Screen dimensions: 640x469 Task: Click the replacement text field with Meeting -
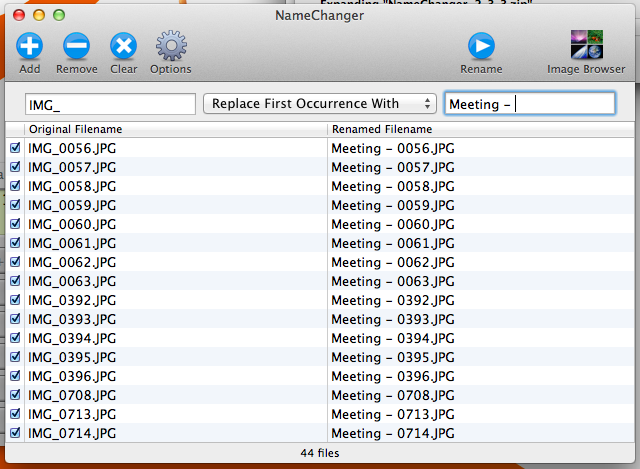(529, 104)
